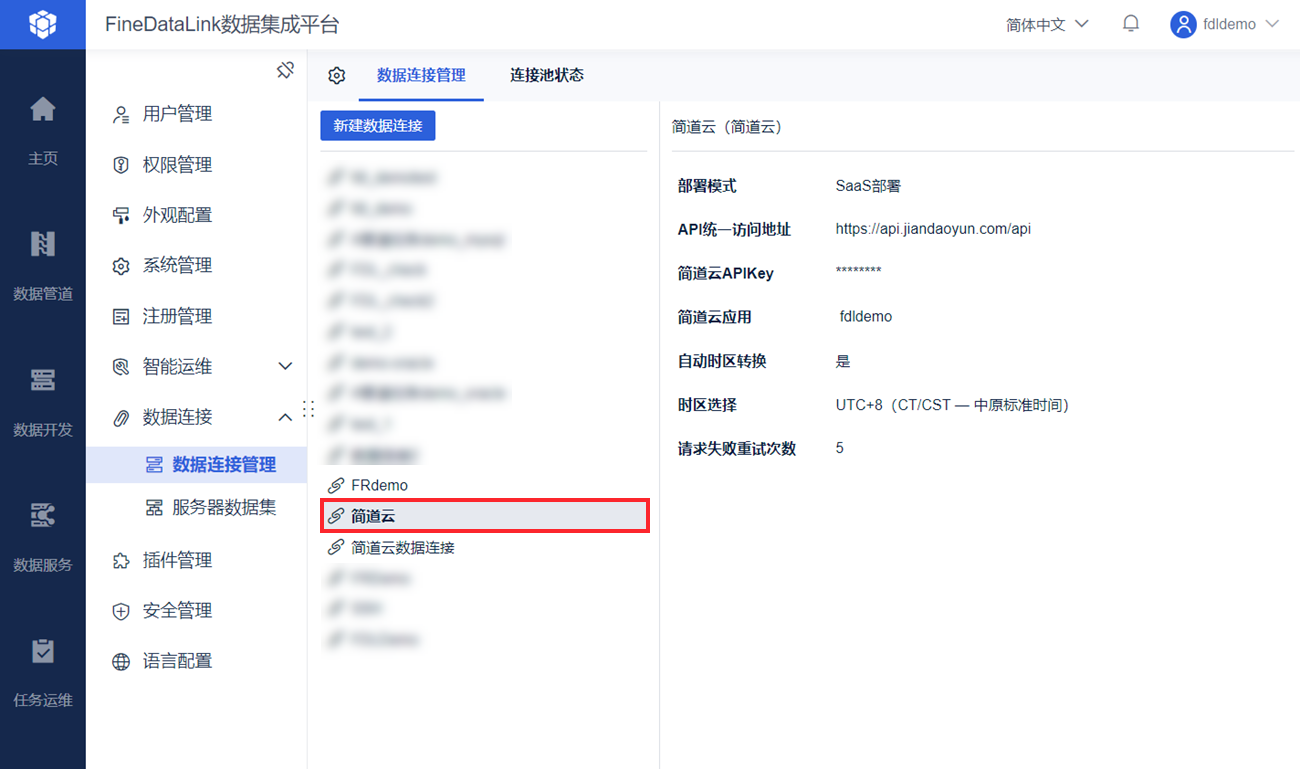Unpin the side menu with pin icon
1300x769 pixels.
(285, 70)
